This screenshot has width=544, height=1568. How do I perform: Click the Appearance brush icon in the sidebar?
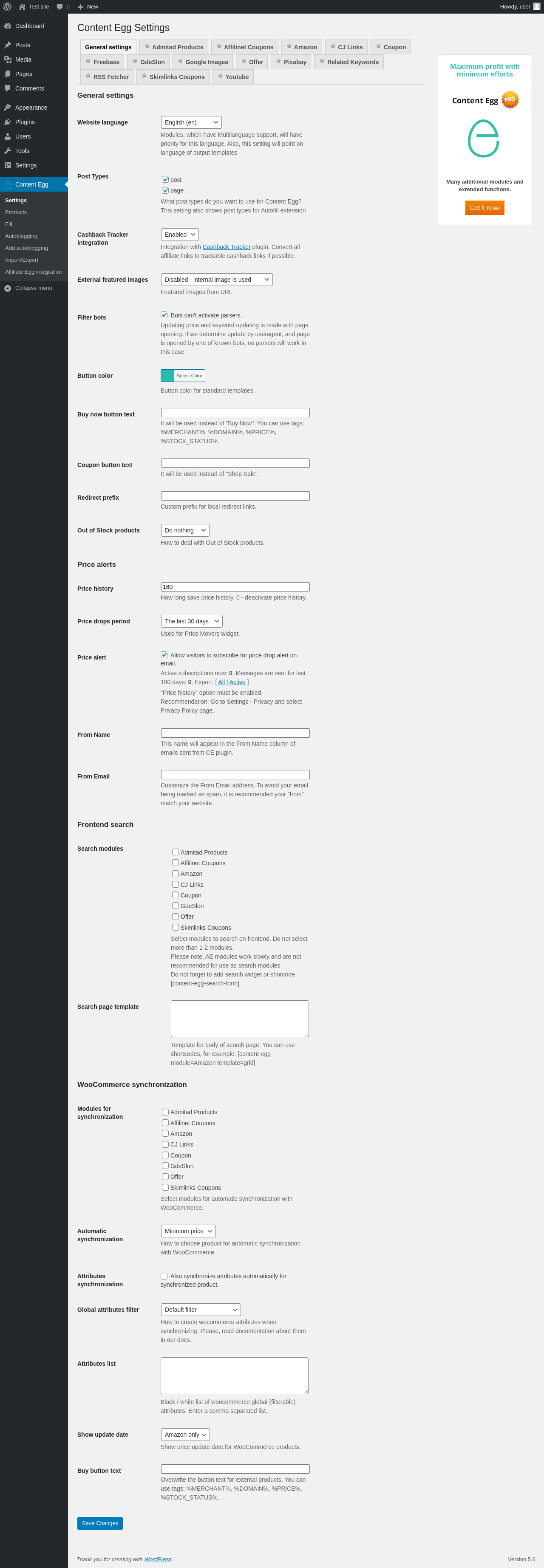tap(8, 108)
